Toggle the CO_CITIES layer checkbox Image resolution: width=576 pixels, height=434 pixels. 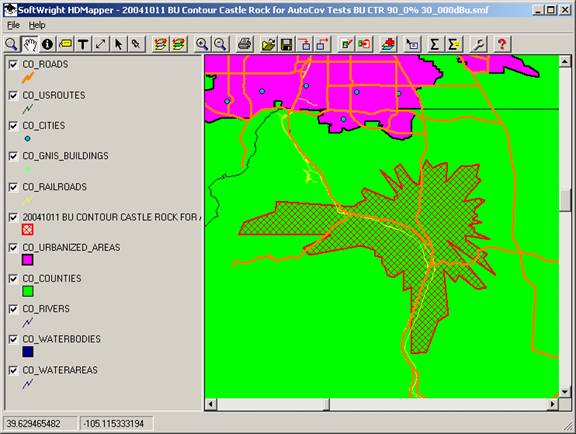pyautogui.click(x=13, y=126)
